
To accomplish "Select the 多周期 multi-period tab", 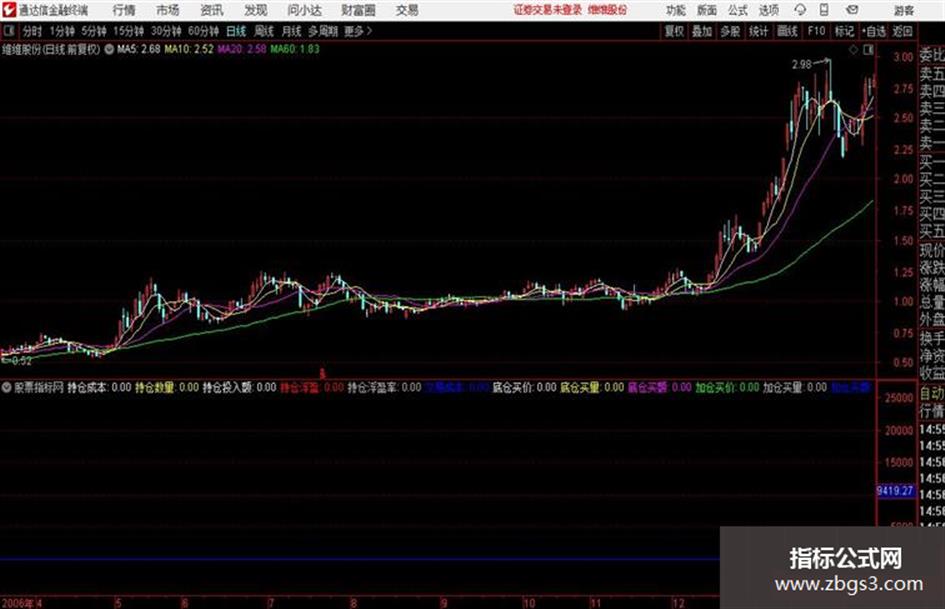I will pyautogui.click(x=323, y=31).
